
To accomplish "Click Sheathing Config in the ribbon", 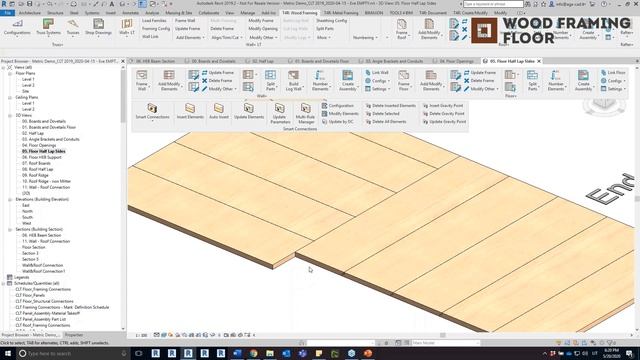I will pyautogui.click(x=331, y=21).
